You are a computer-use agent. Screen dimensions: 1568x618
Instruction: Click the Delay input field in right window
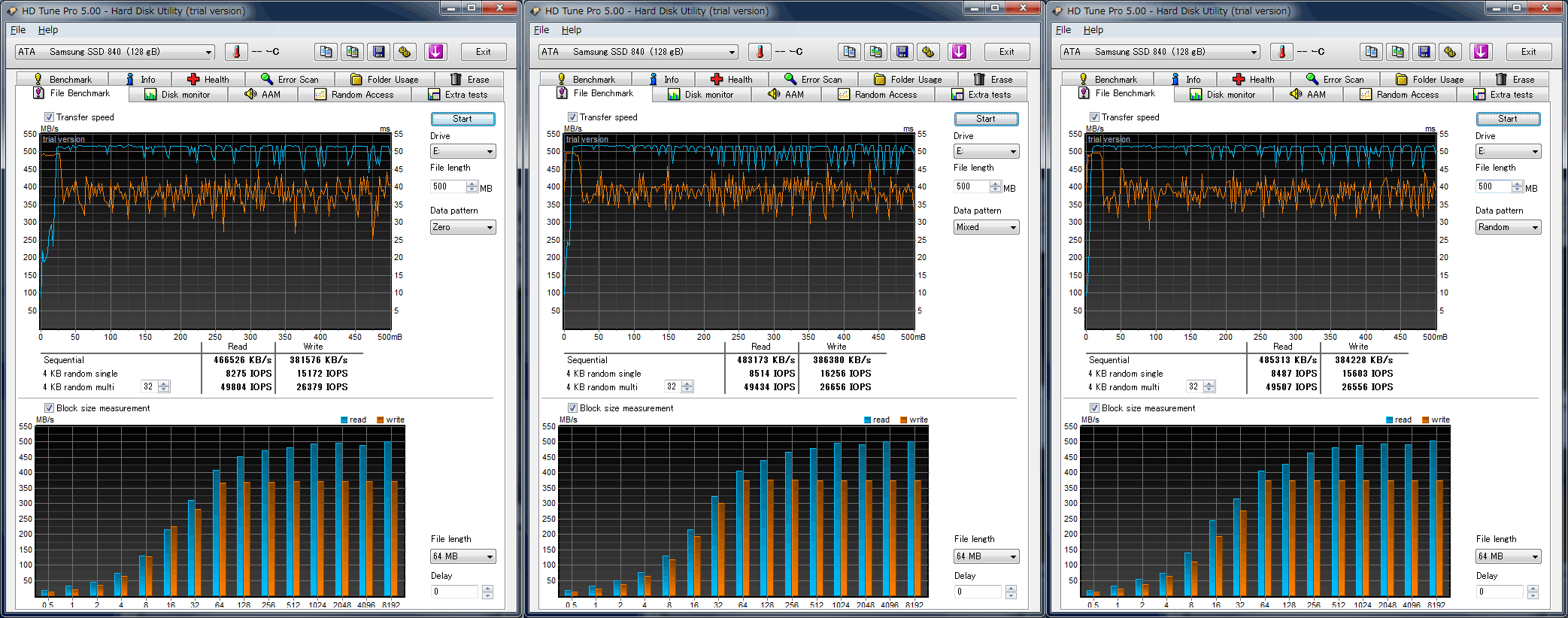(1500, 592)
